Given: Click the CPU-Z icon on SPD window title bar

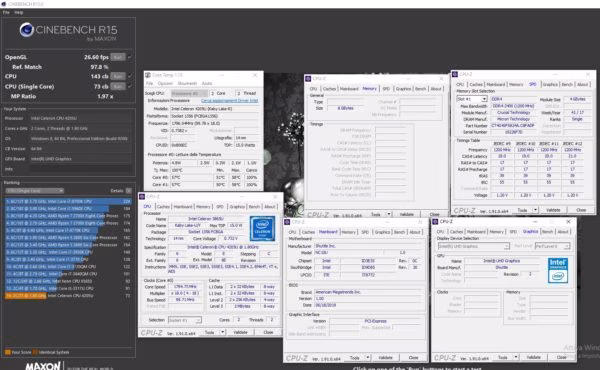Looking at the screenshot, I should coord(455,74).
